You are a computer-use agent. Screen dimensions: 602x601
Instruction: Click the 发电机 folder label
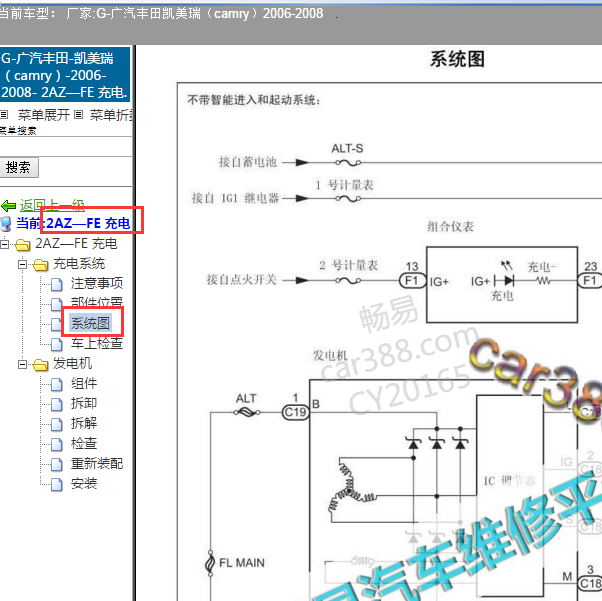point(73,363)
